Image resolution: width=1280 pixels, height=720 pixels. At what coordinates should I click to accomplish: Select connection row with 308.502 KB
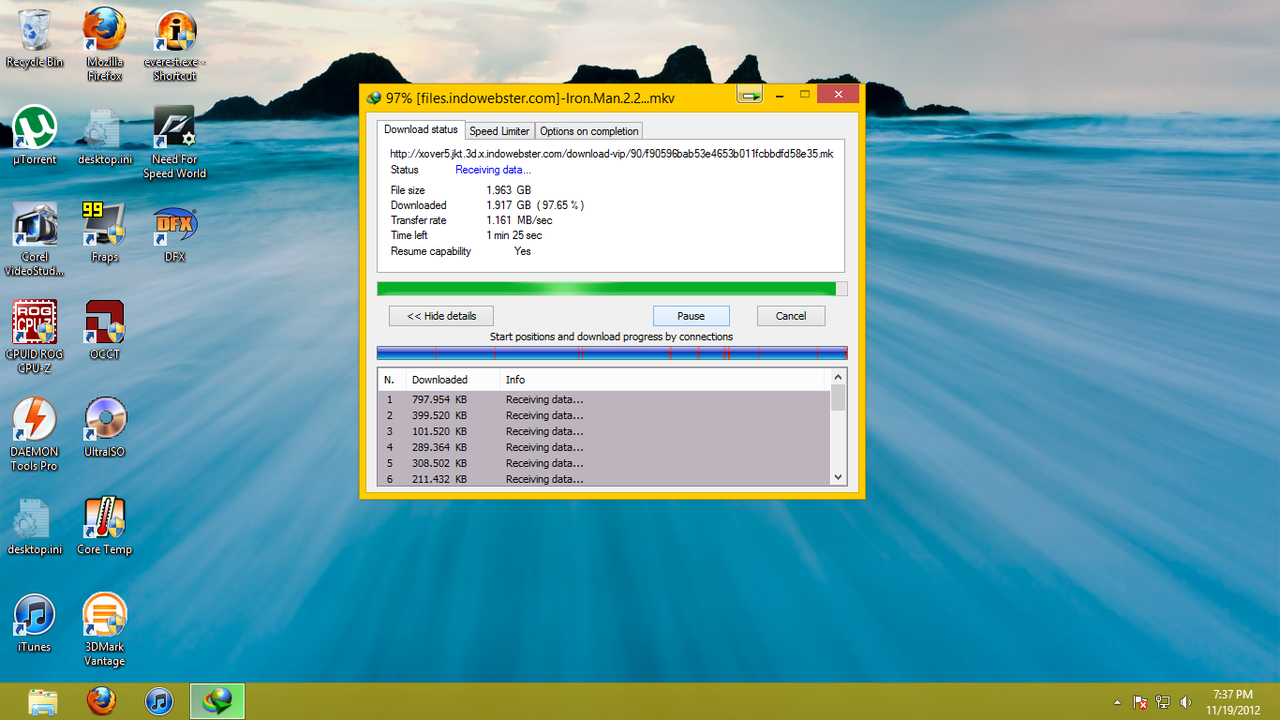tap(604, 463)
